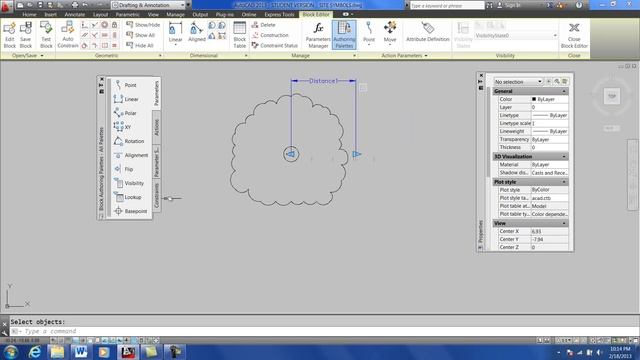Select the Rotation parameter tool
The width and height of the screenshot is (640, 360).
point(129,141)
